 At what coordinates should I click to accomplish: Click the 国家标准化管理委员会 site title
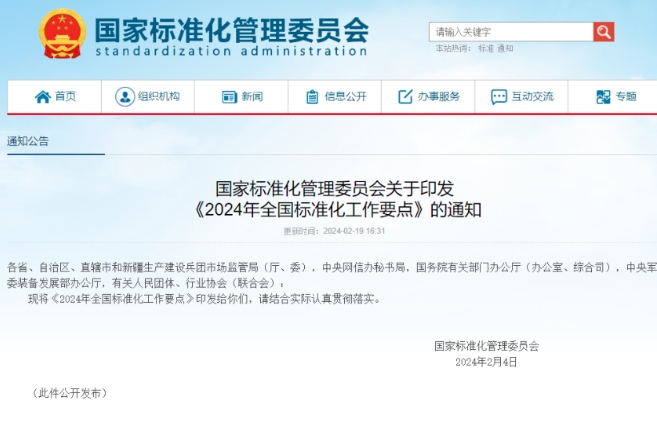pyautogui.click(x=231, y=30)
